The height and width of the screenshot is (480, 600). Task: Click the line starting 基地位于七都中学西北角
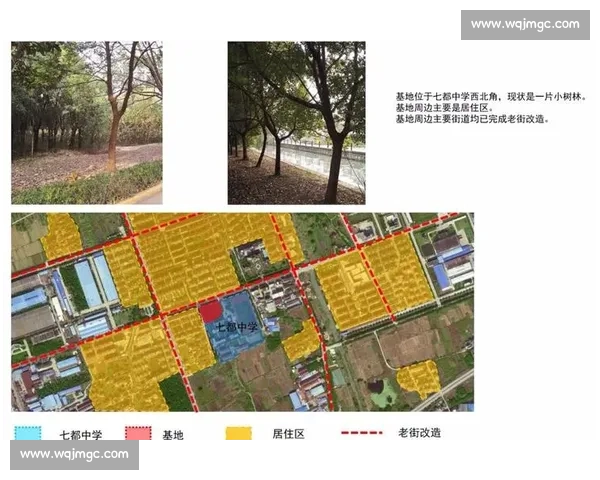tap(491, 96)
